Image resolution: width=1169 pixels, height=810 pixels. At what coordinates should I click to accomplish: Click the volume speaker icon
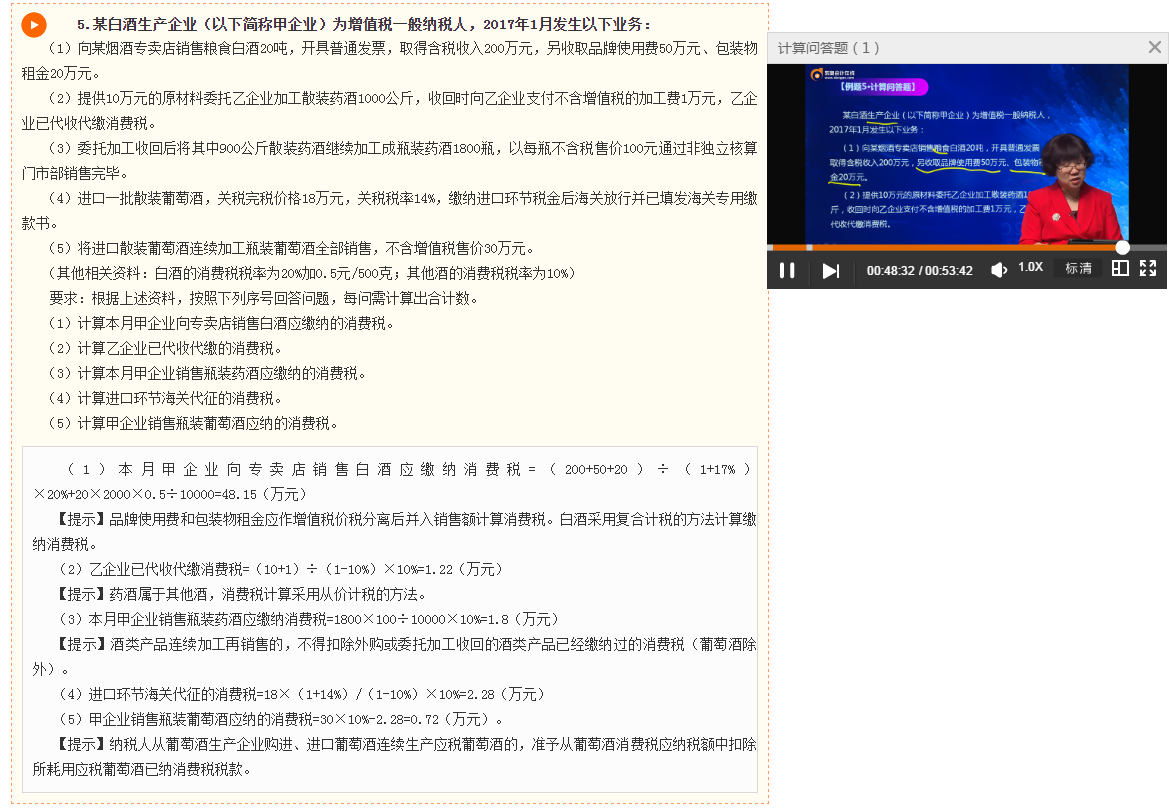(x=998, y=269)
